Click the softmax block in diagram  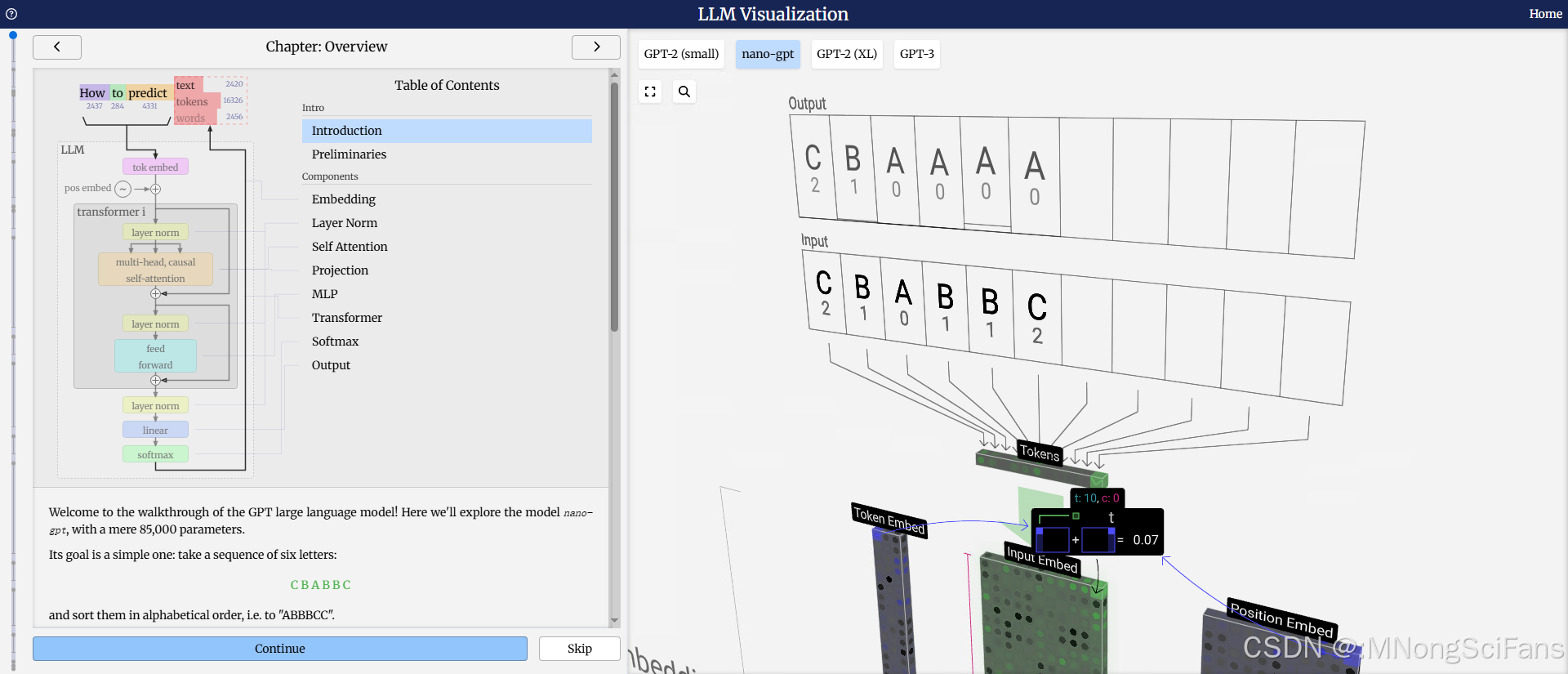click(155, 454)
